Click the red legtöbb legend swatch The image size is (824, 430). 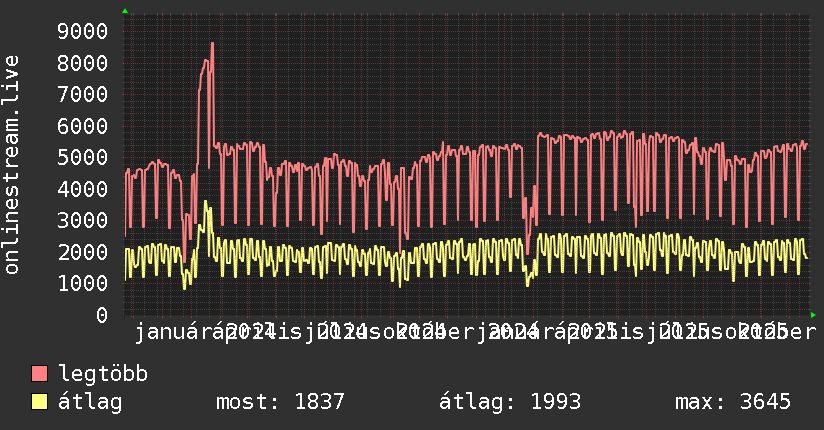coord(39,373)
